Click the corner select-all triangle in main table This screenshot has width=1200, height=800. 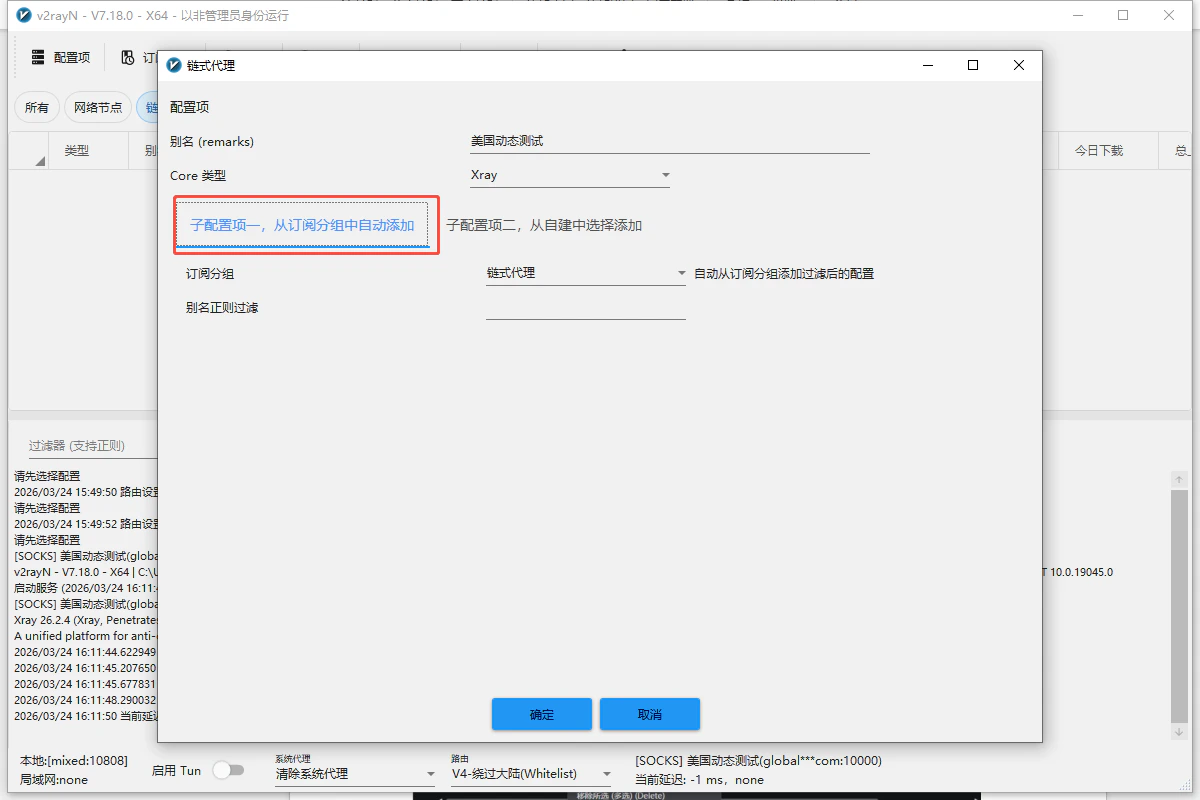point(40,161)
